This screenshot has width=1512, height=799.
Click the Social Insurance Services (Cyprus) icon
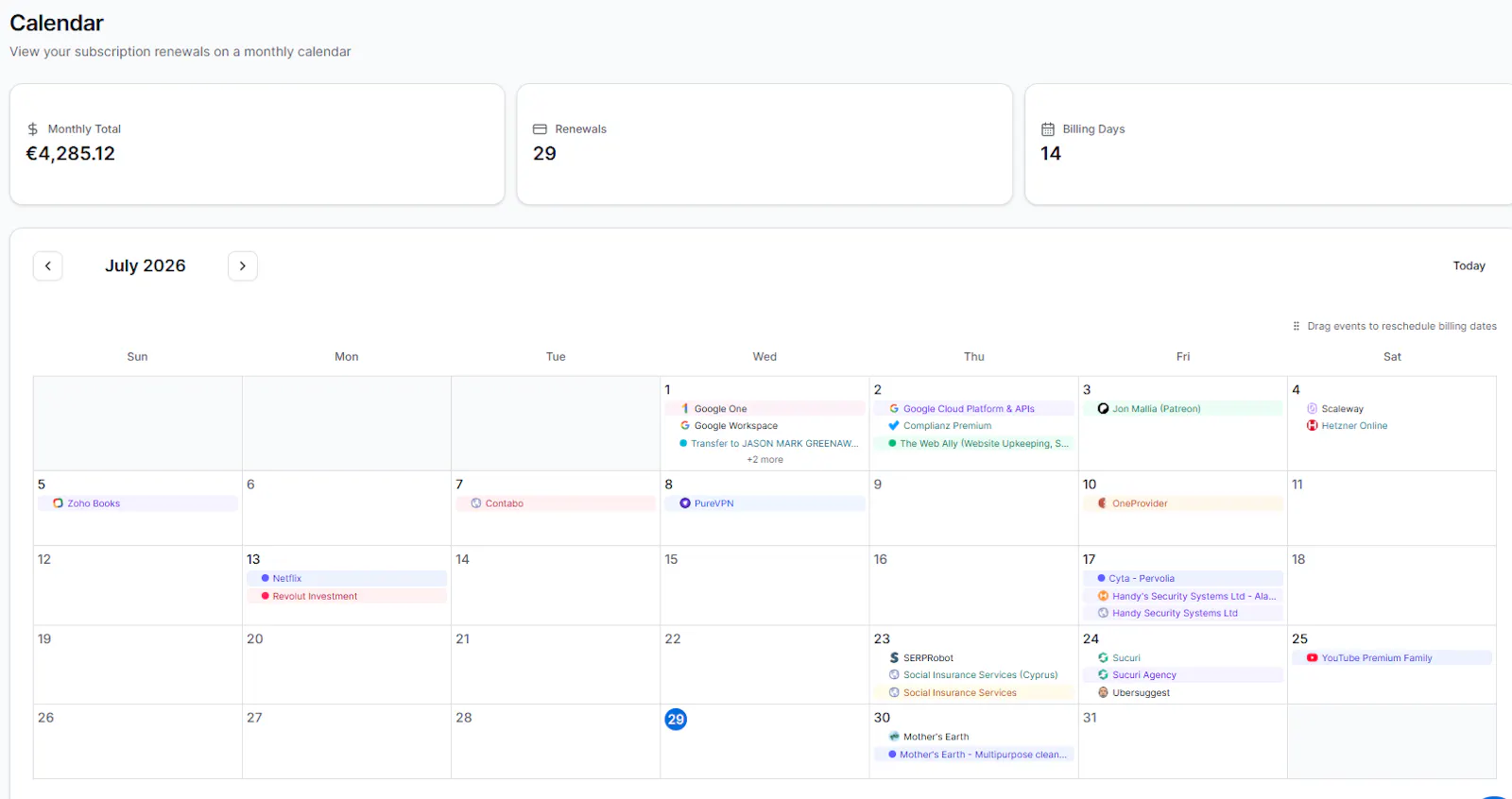coord(894,675)
